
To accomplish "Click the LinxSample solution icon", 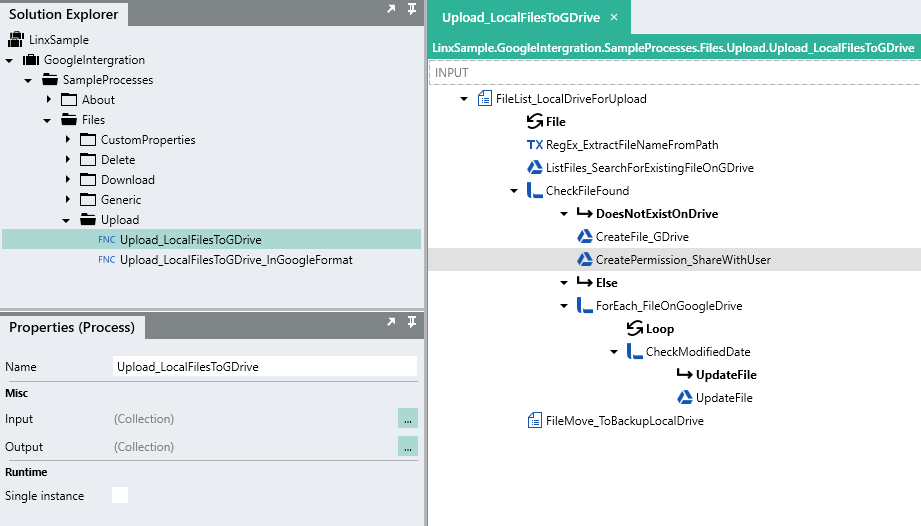I will [x=16, y=40].
